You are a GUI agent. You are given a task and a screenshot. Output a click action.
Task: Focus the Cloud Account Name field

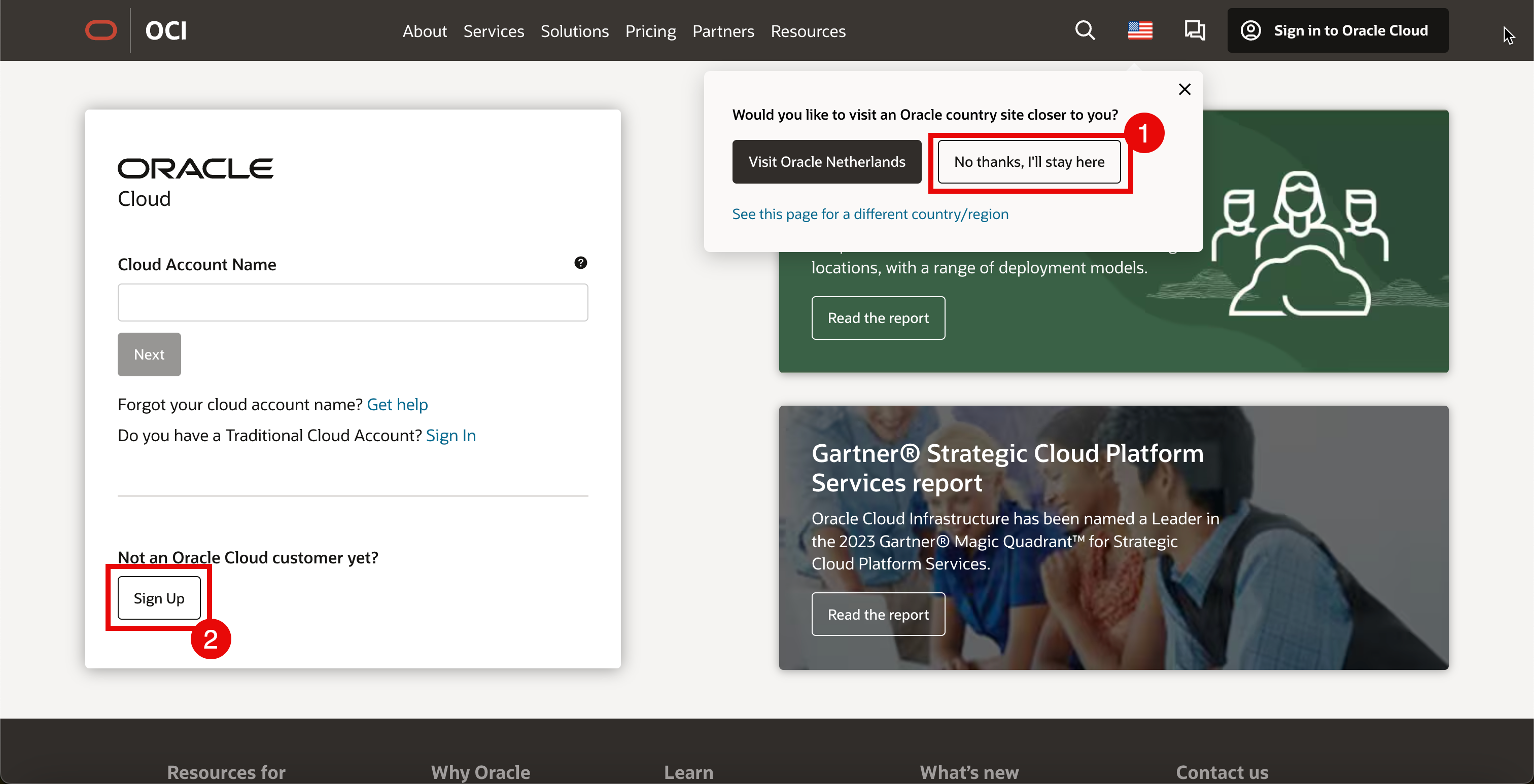(x=353, y=302)
